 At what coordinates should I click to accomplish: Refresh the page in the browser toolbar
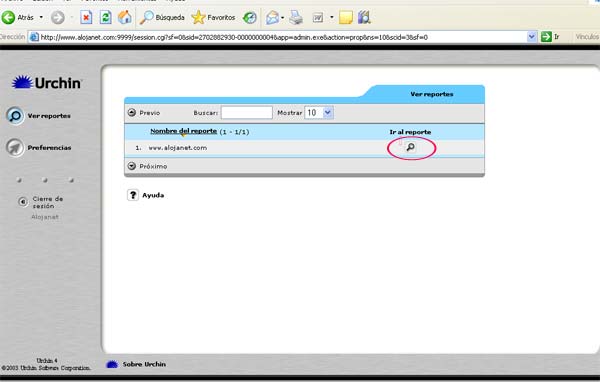[x=106, y=17]
